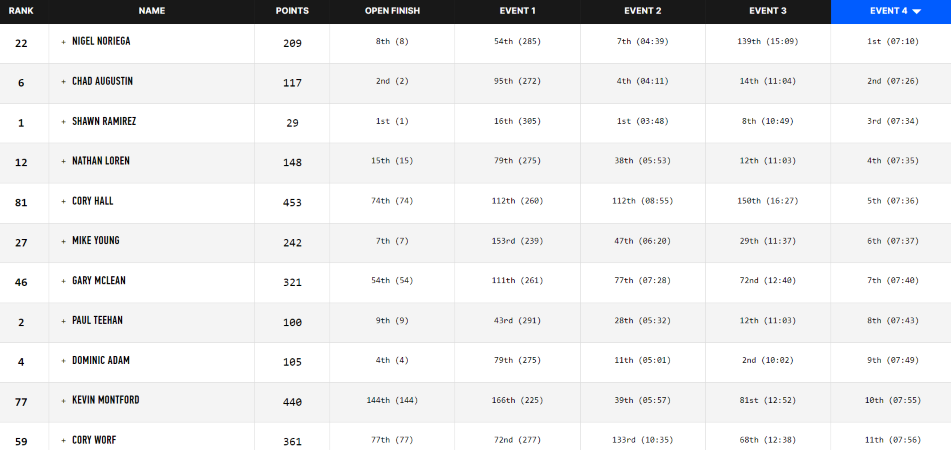Image resolution: width=951 pixels, height=450 pixels.
Task: Click plus icon beside Paul Teehan
Action: [x=64, y=321]
